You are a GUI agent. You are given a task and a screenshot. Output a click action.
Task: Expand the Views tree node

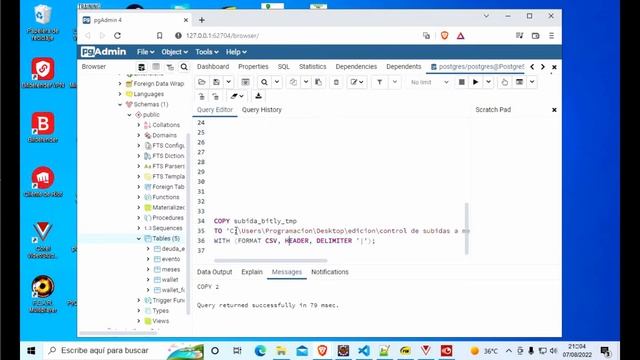[x=139, y=321]
